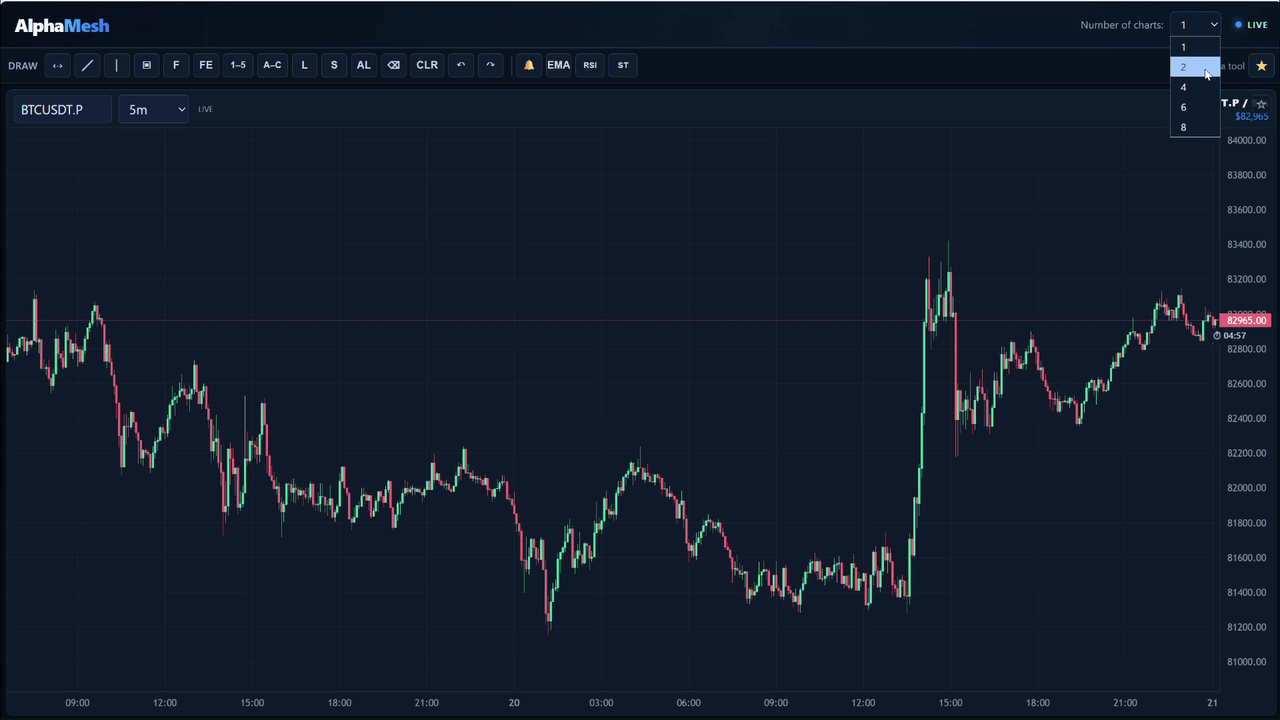This screenshot has height=720, width=1280.
Task: Choose the L long position tool
Action: [304, 65]
